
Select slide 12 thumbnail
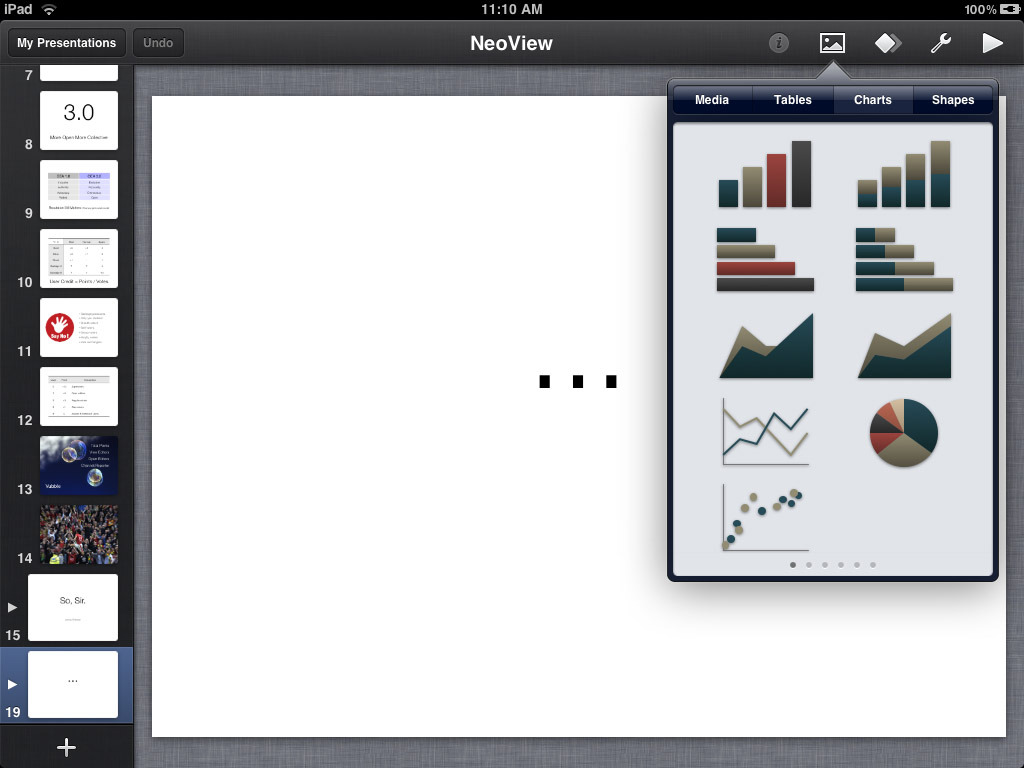click(x=79, y=396)
